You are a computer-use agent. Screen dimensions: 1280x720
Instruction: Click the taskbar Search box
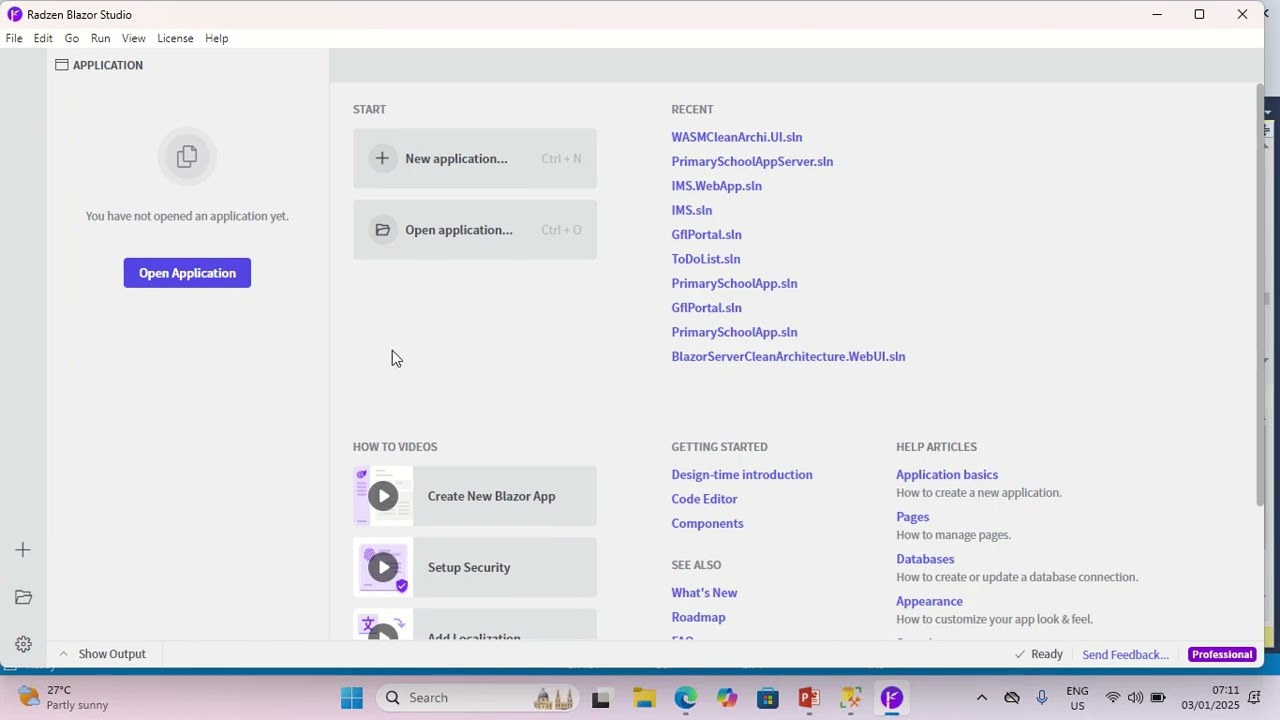478,698
